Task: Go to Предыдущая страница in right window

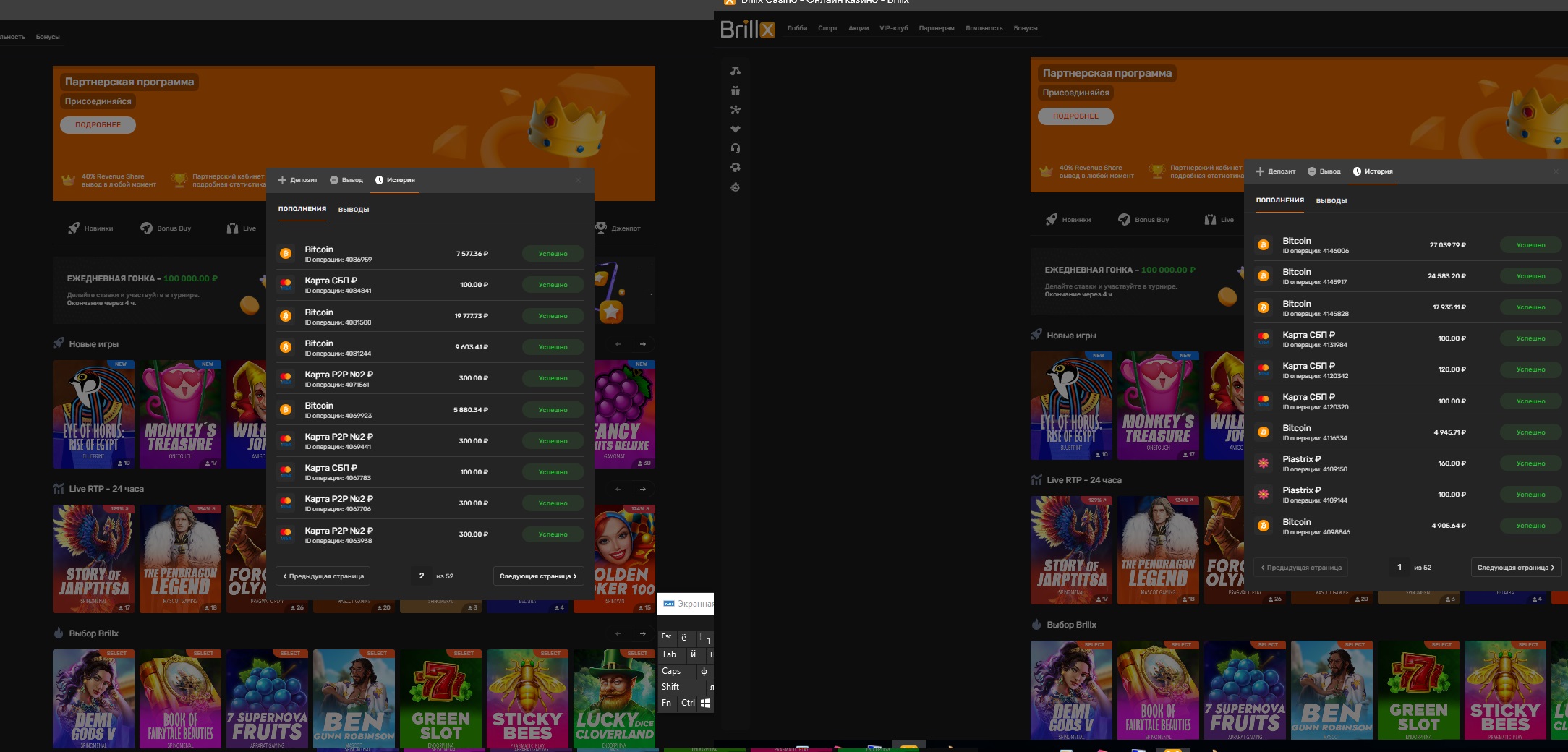Action: 1301,568
